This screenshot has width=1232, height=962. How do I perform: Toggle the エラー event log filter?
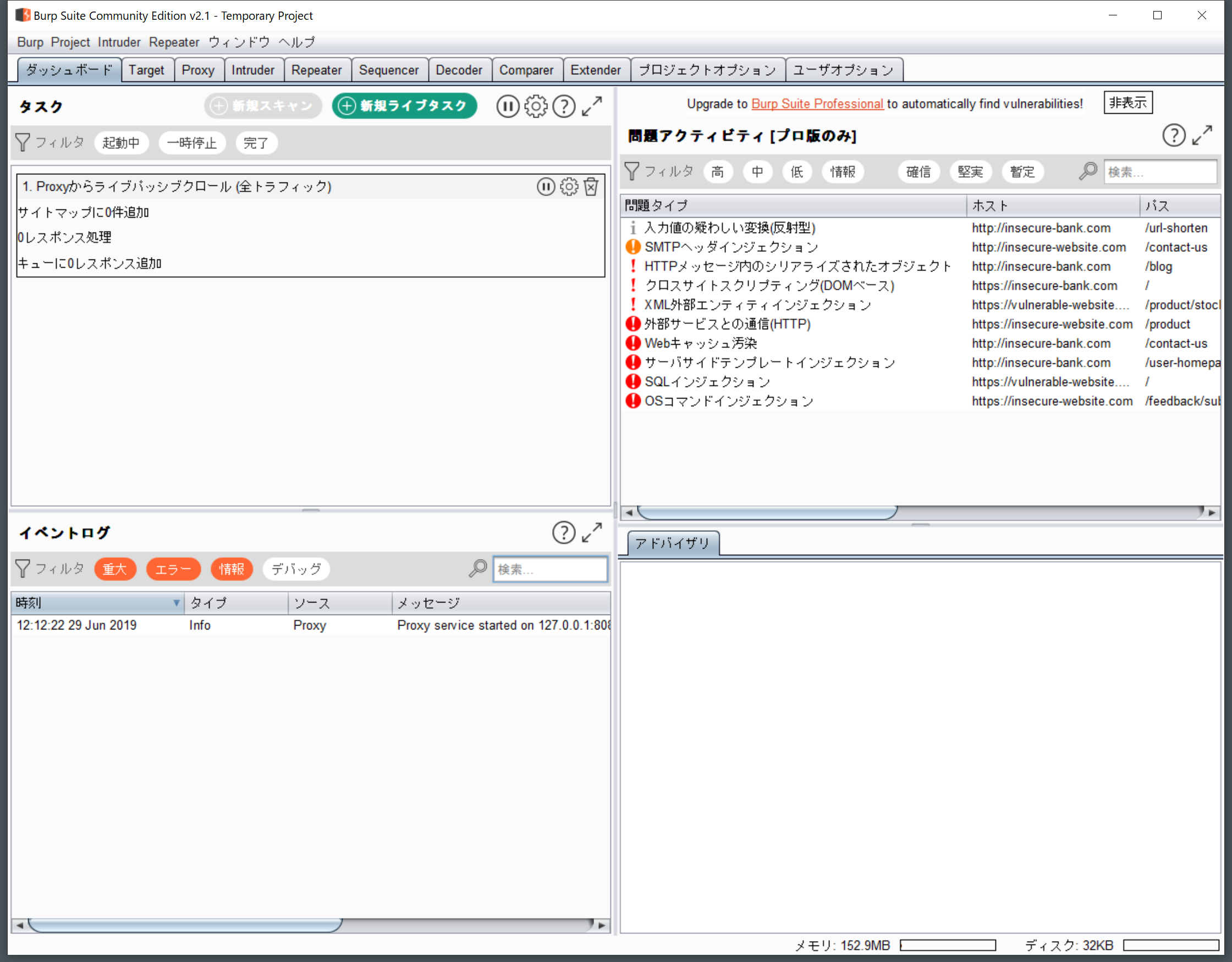point(173,569)
